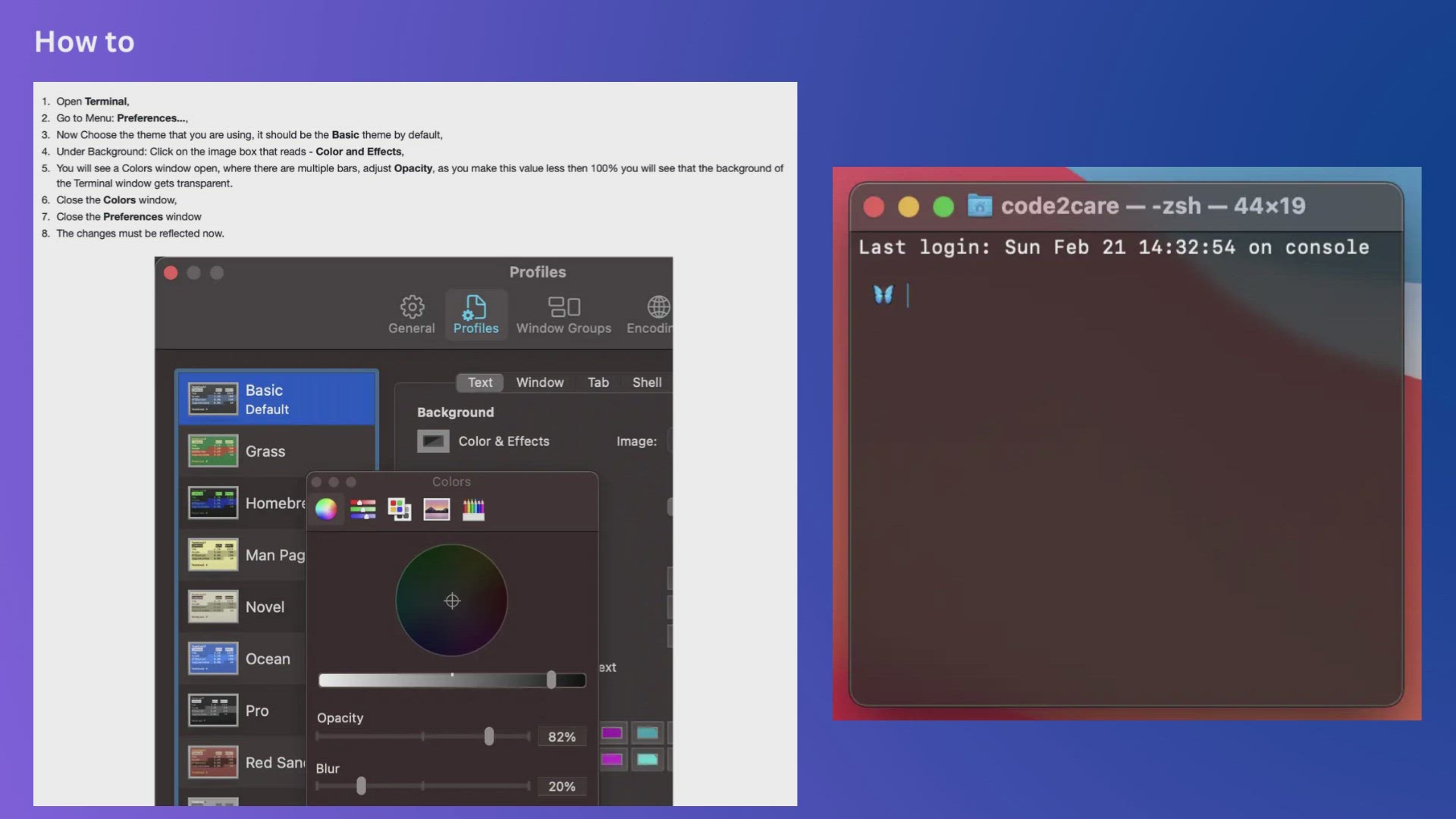This screenshot has width=1456, height=819.
Task: Select the color wheel picker mode
Action: [326, 510]
